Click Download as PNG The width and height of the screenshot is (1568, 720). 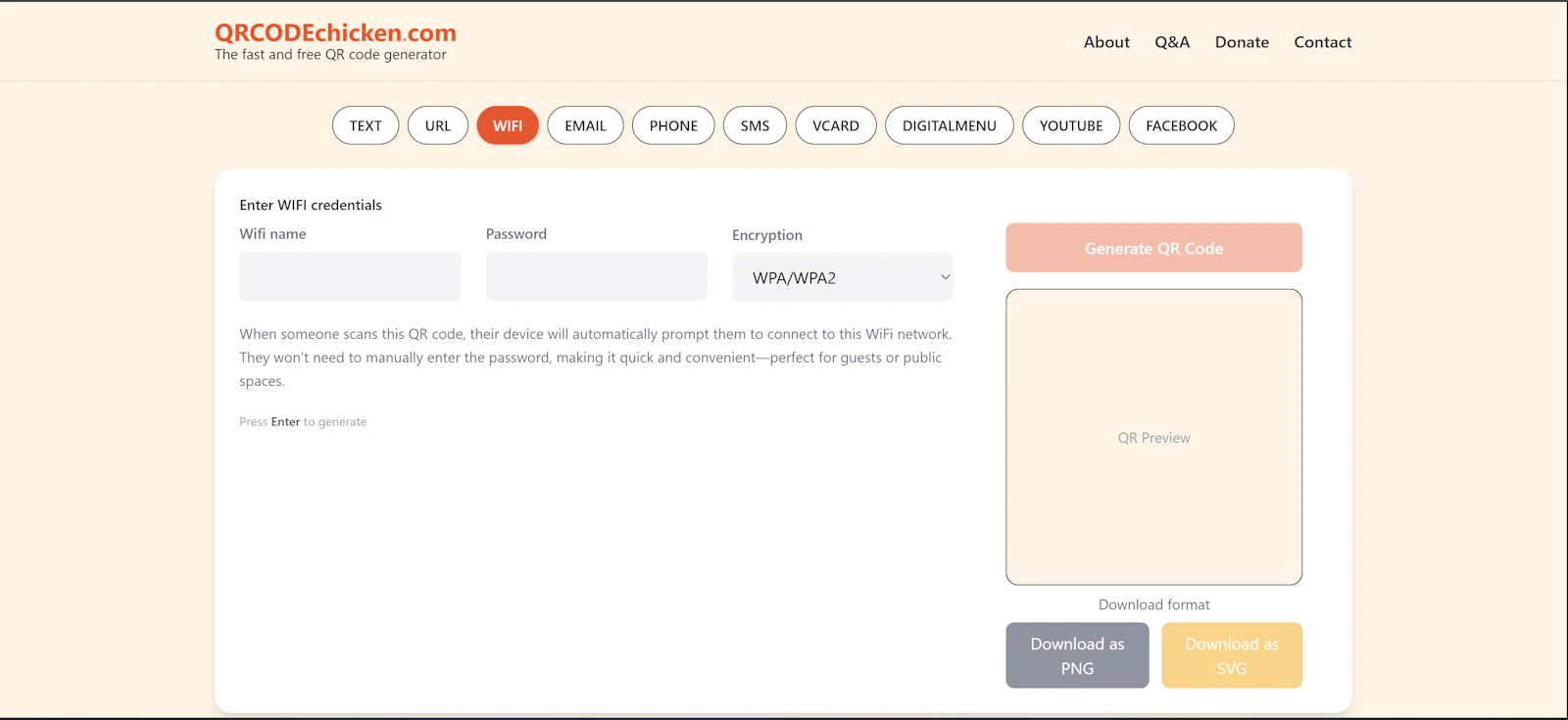pyautogui.click(x=1077, y=655)
